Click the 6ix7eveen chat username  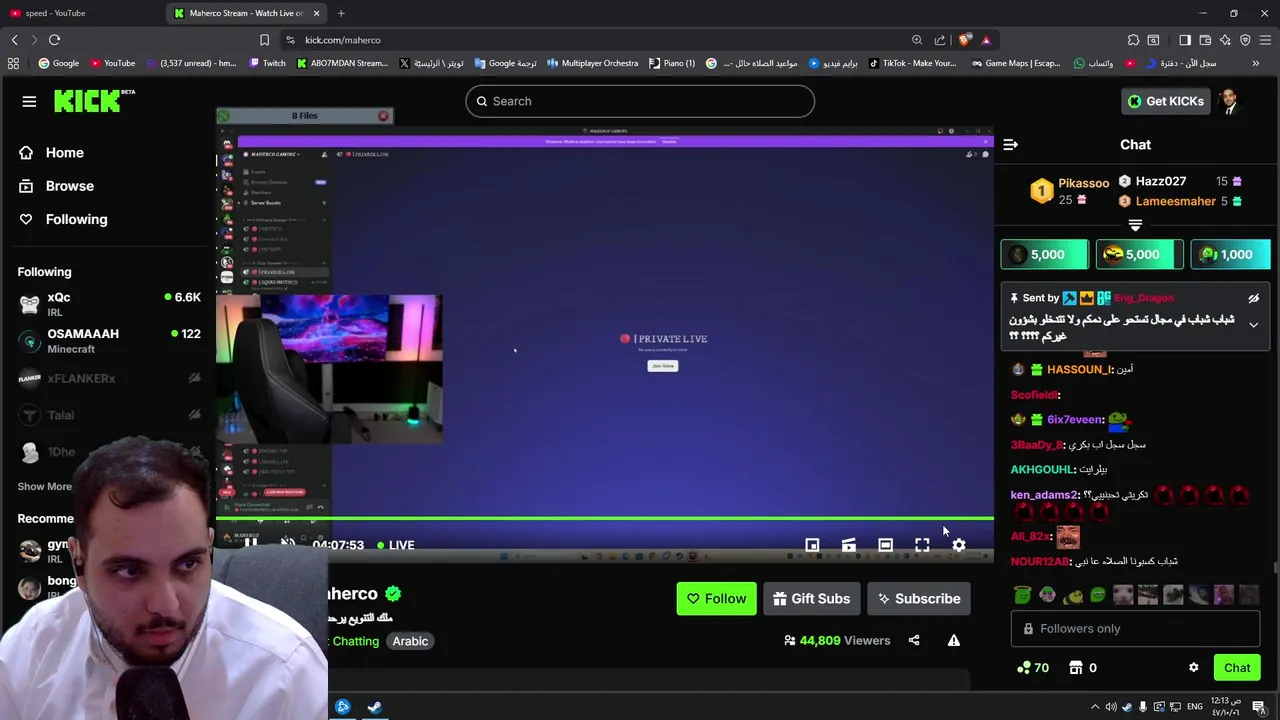click(1075, 420)
